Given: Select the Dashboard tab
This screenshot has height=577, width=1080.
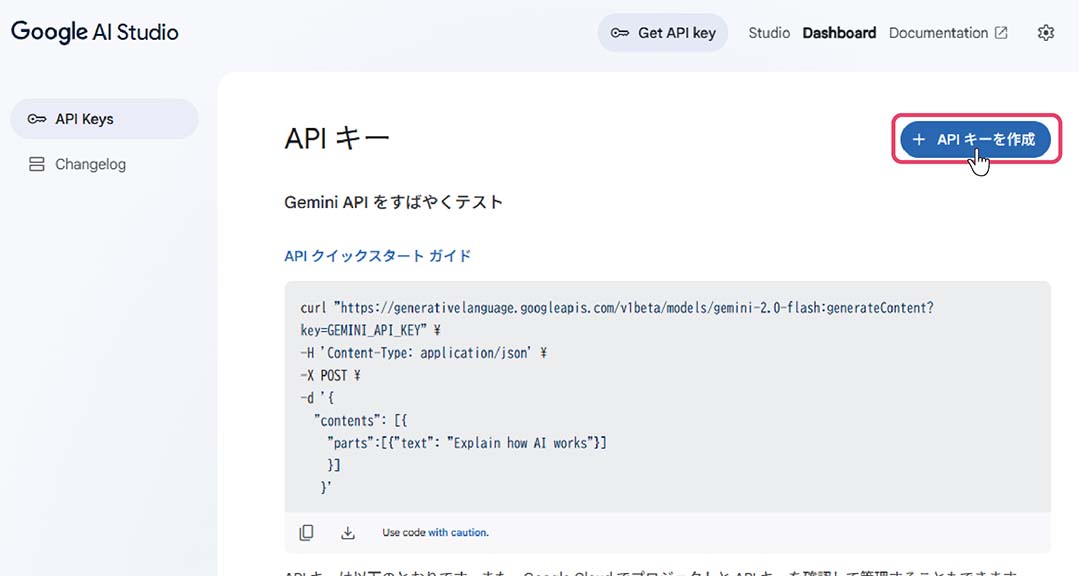Looking at the screenshot, I should click(839, 33).
